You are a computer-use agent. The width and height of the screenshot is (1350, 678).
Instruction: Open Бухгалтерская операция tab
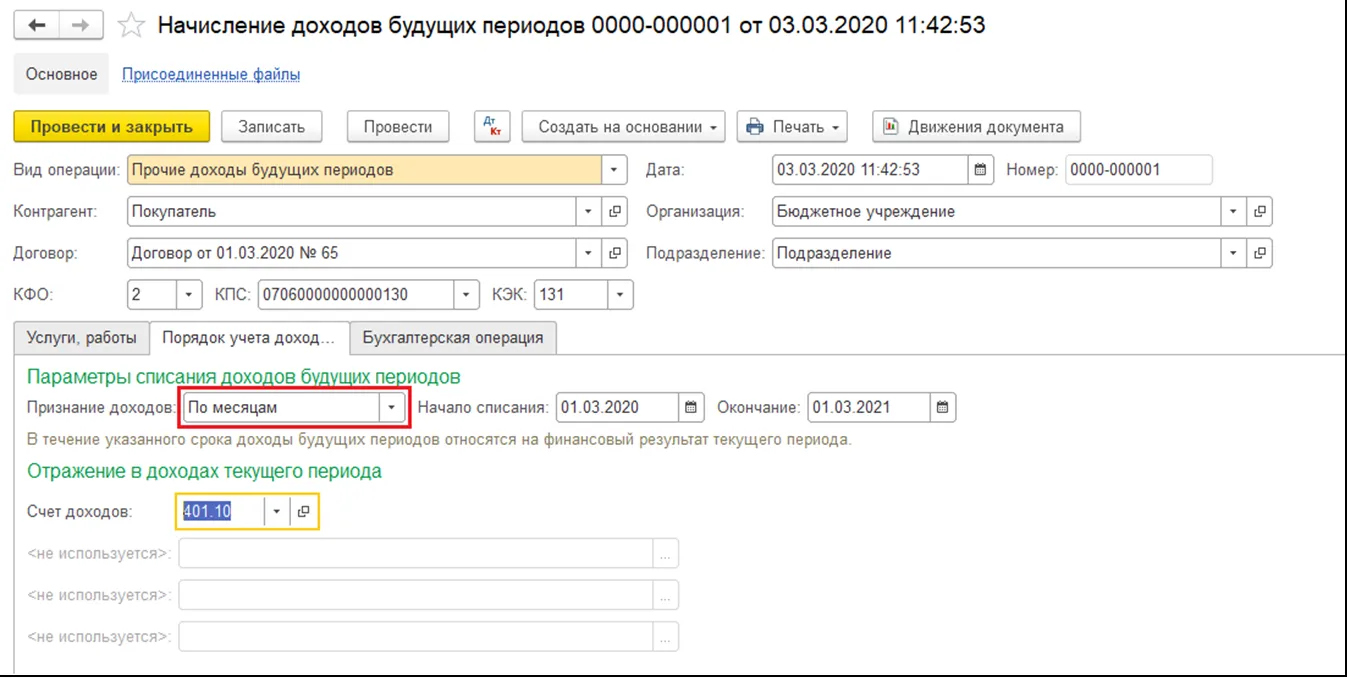click(453, 338)
